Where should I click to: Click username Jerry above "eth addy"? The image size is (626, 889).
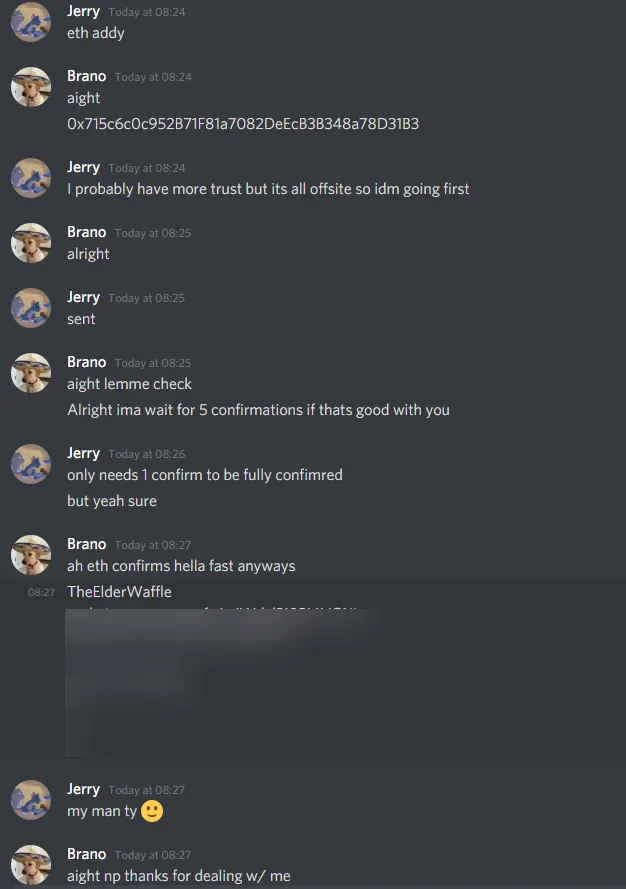click(x=83, y=11)
